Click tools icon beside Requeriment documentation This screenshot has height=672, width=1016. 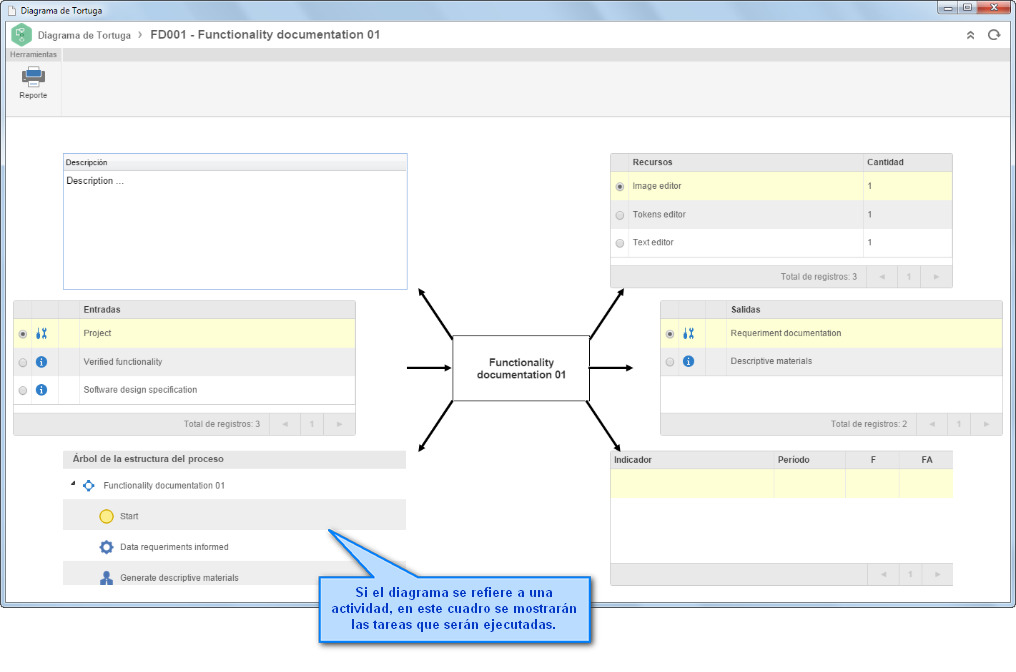coord(688,333)
